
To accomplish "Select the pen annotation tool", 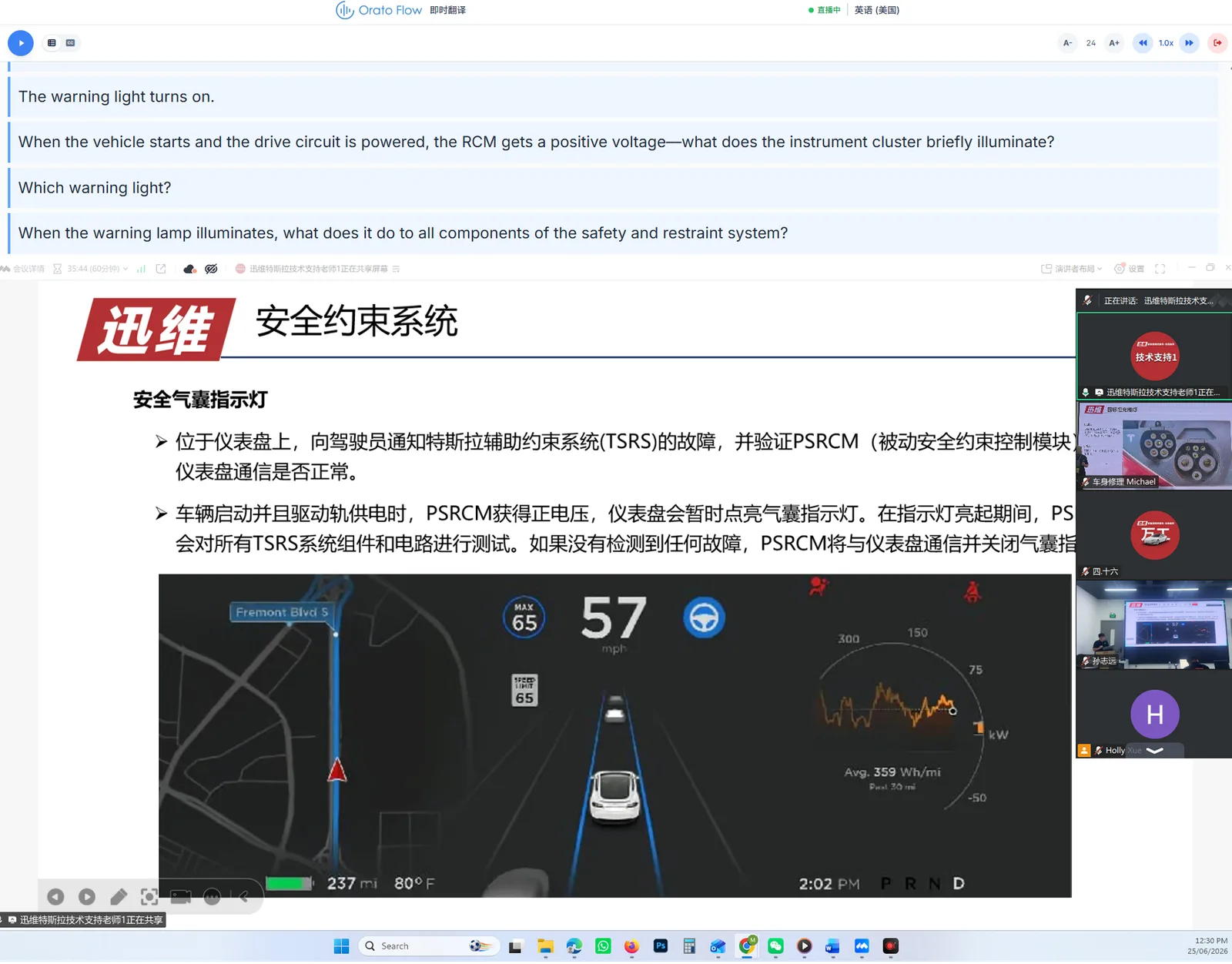I will pos(119,897).
